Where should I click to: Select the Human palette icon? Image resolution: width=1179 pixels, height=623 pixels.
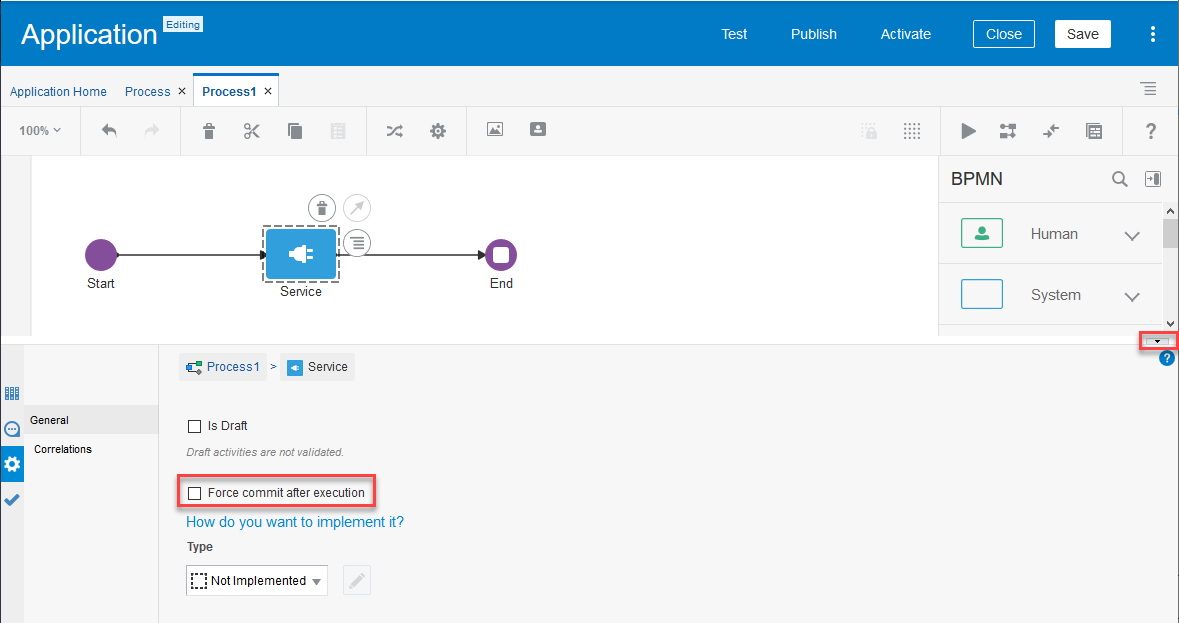point(982,233)
